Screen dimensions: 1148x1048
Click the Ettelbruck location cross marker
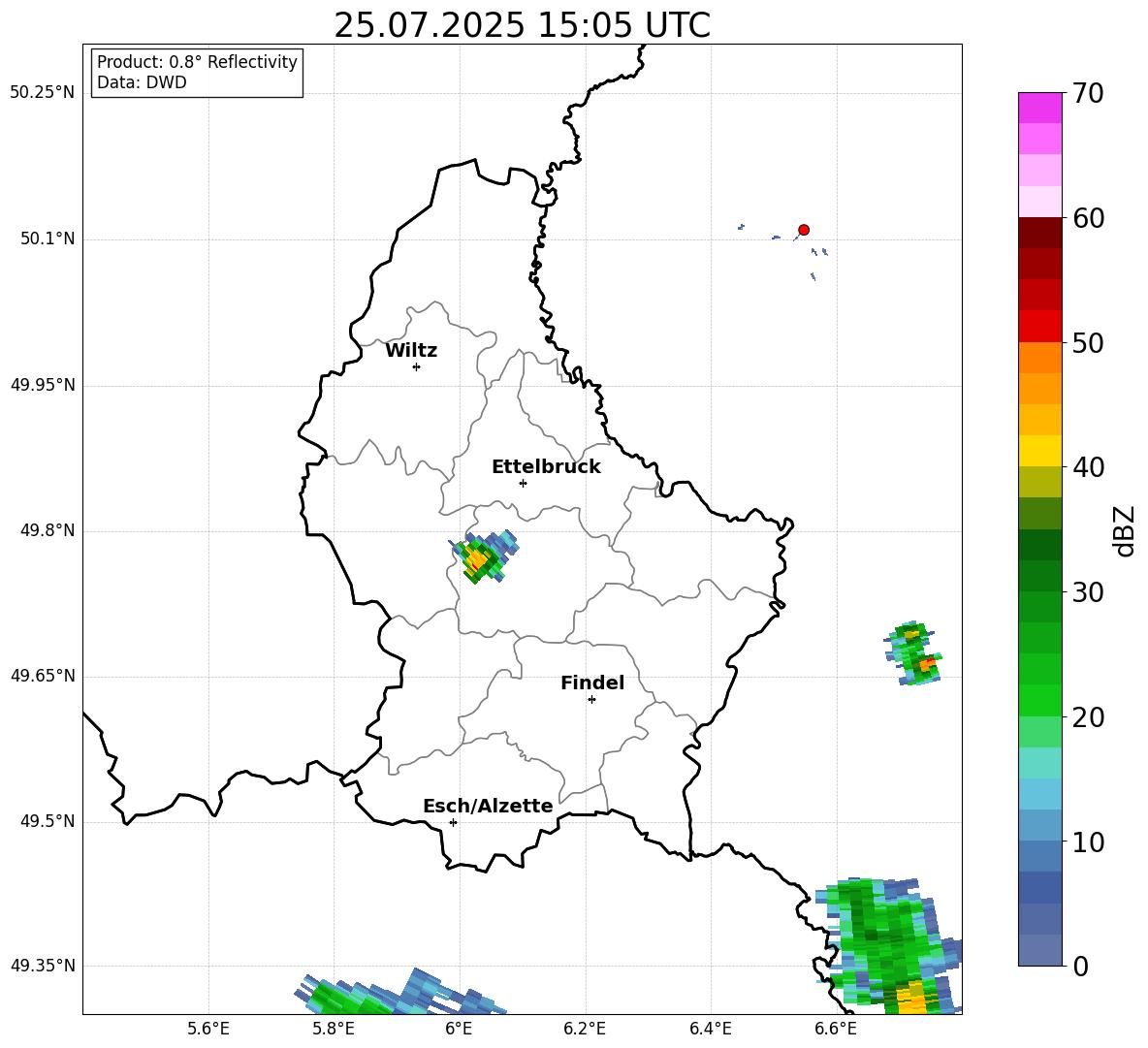[x=523, y=483]
